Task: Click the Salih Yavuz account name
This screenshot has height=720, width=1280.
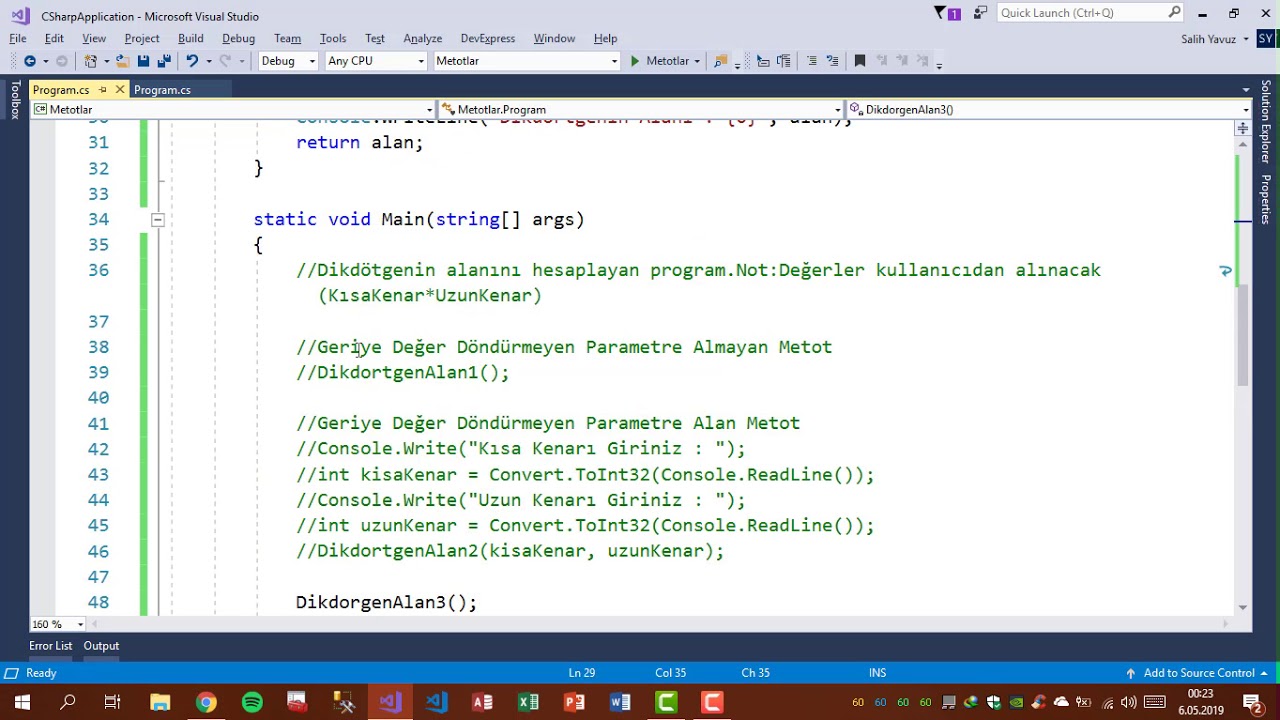Action: point(1208,39)
